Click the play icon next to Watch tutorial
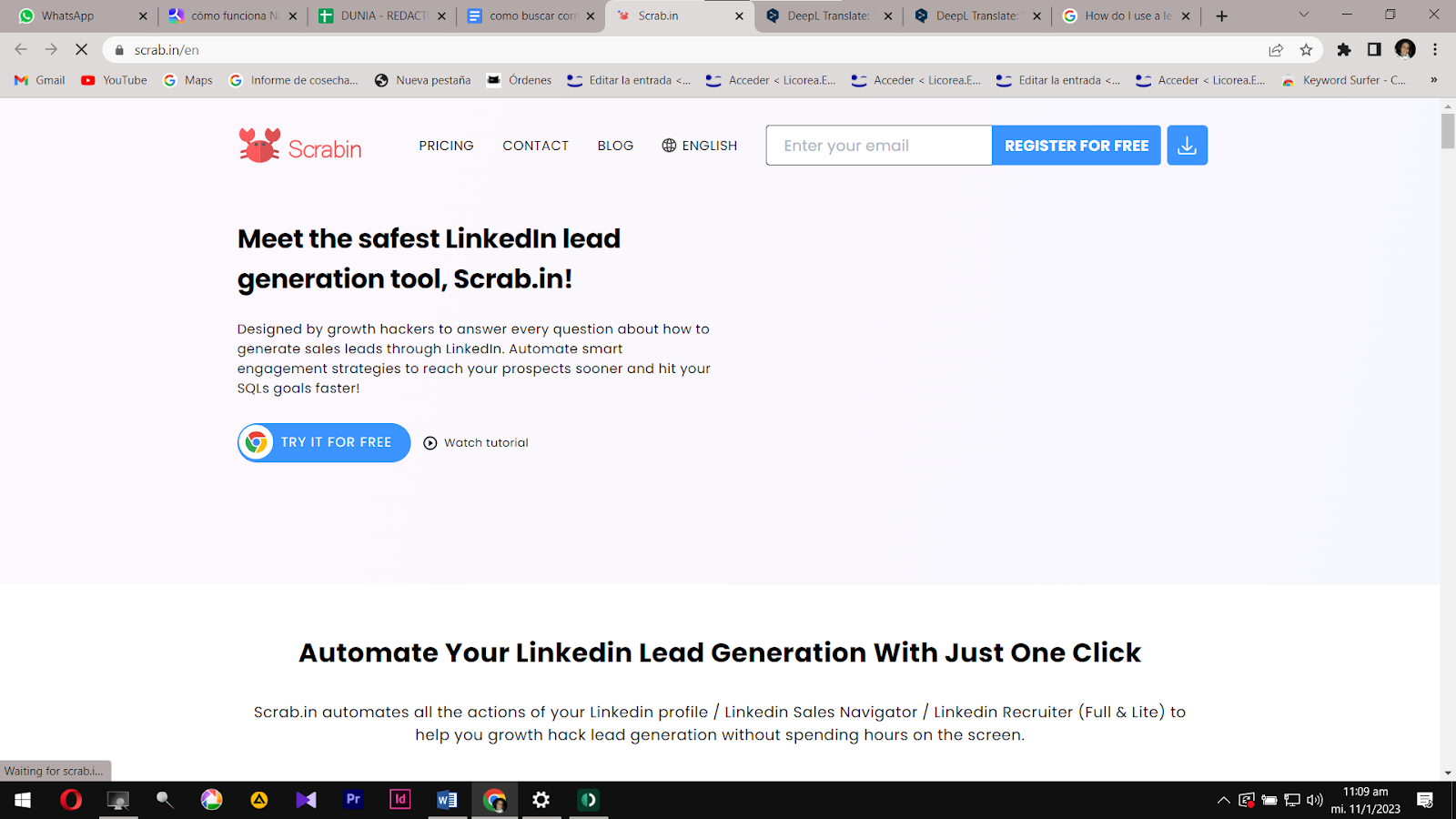 tap(430, 443)
